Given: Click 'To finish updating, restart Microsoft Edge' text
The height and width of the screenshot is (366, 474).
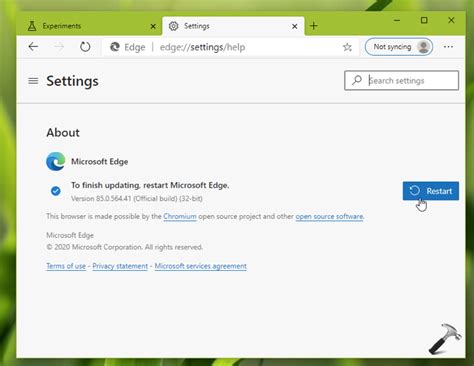Looking at the screenshot, I should (x=150, y=185).
